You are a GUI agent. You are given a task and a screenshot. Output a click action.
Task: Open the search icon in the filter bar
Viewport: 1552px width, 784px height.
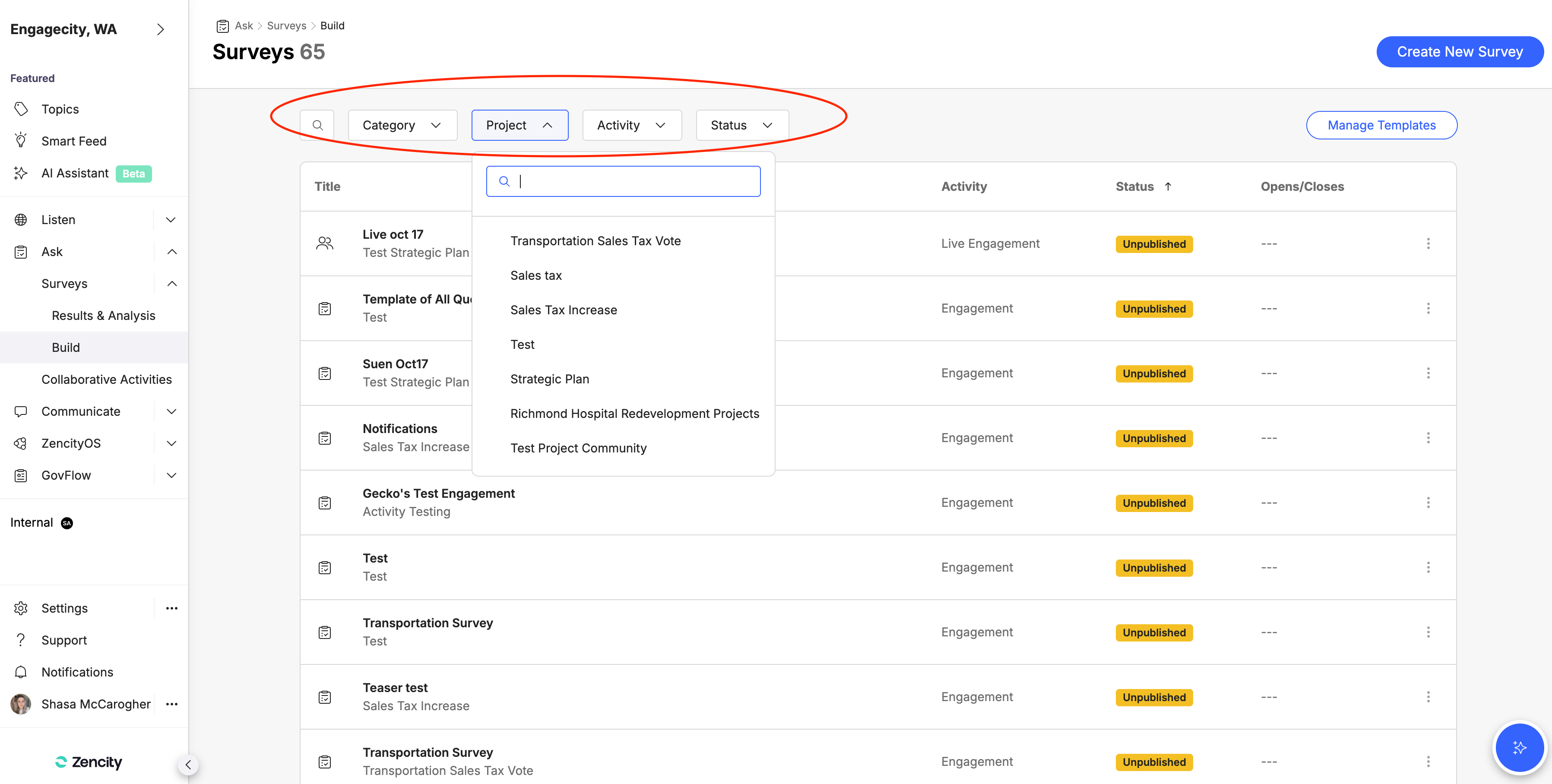click(317, 125)
